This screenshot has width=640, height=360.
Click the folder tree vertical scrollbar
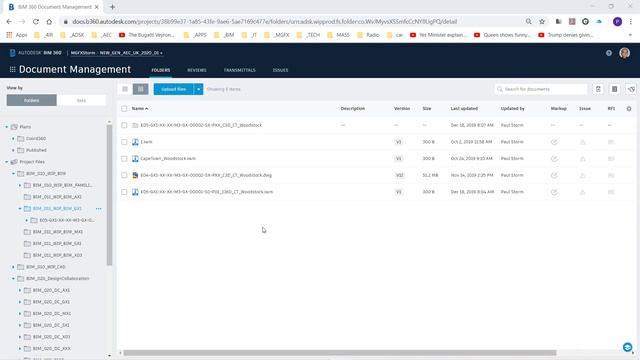[x=109, y=195]
